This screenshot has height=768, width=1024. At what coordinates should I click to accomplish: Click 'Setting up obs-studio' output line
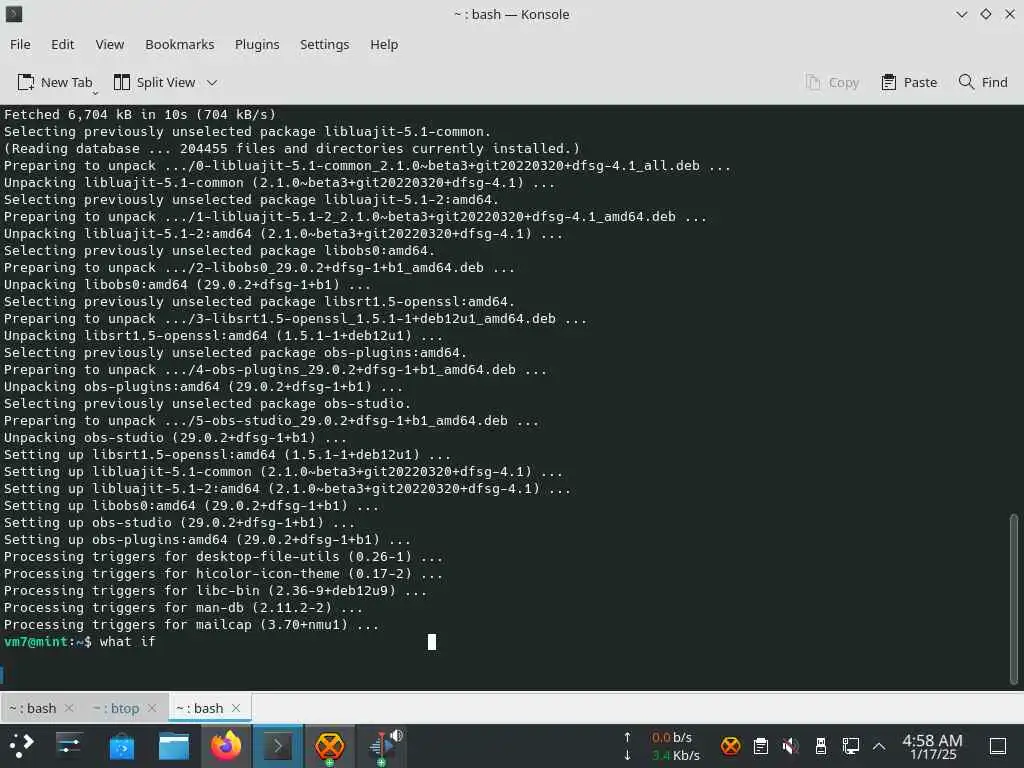click(179, 522)
